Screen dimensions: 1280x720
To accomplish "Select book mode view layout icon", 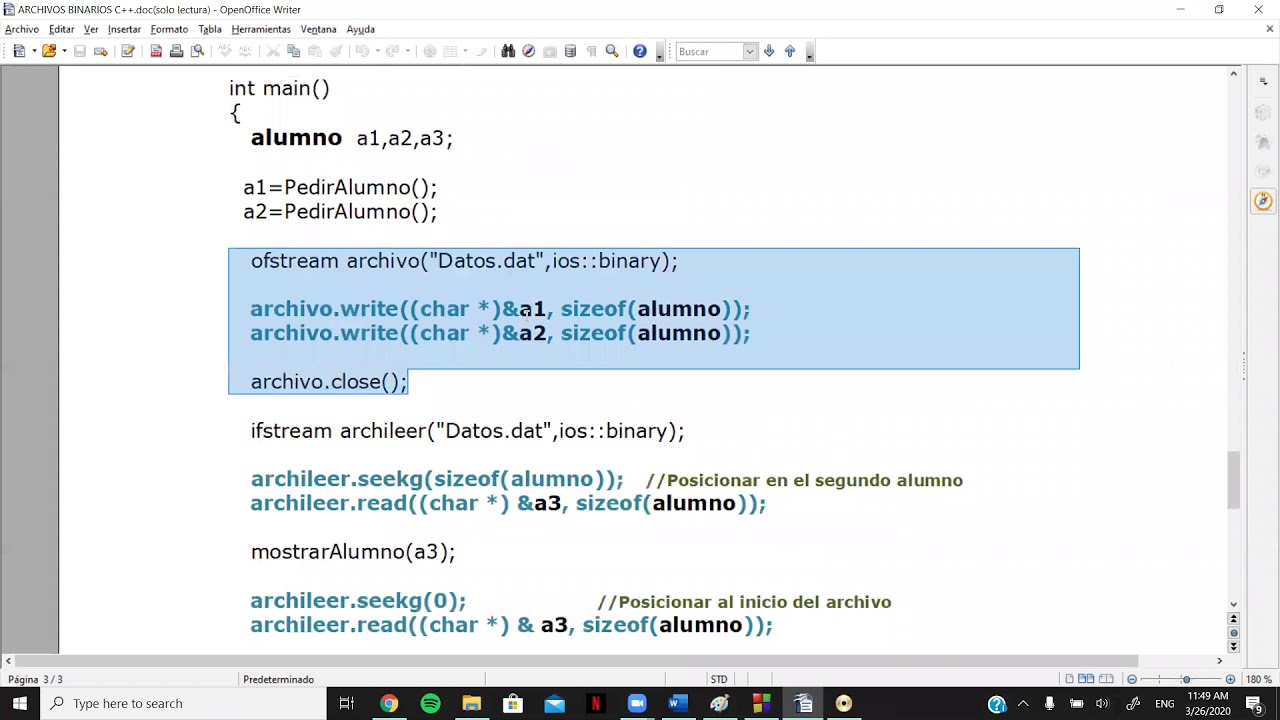I will 1104,679.
